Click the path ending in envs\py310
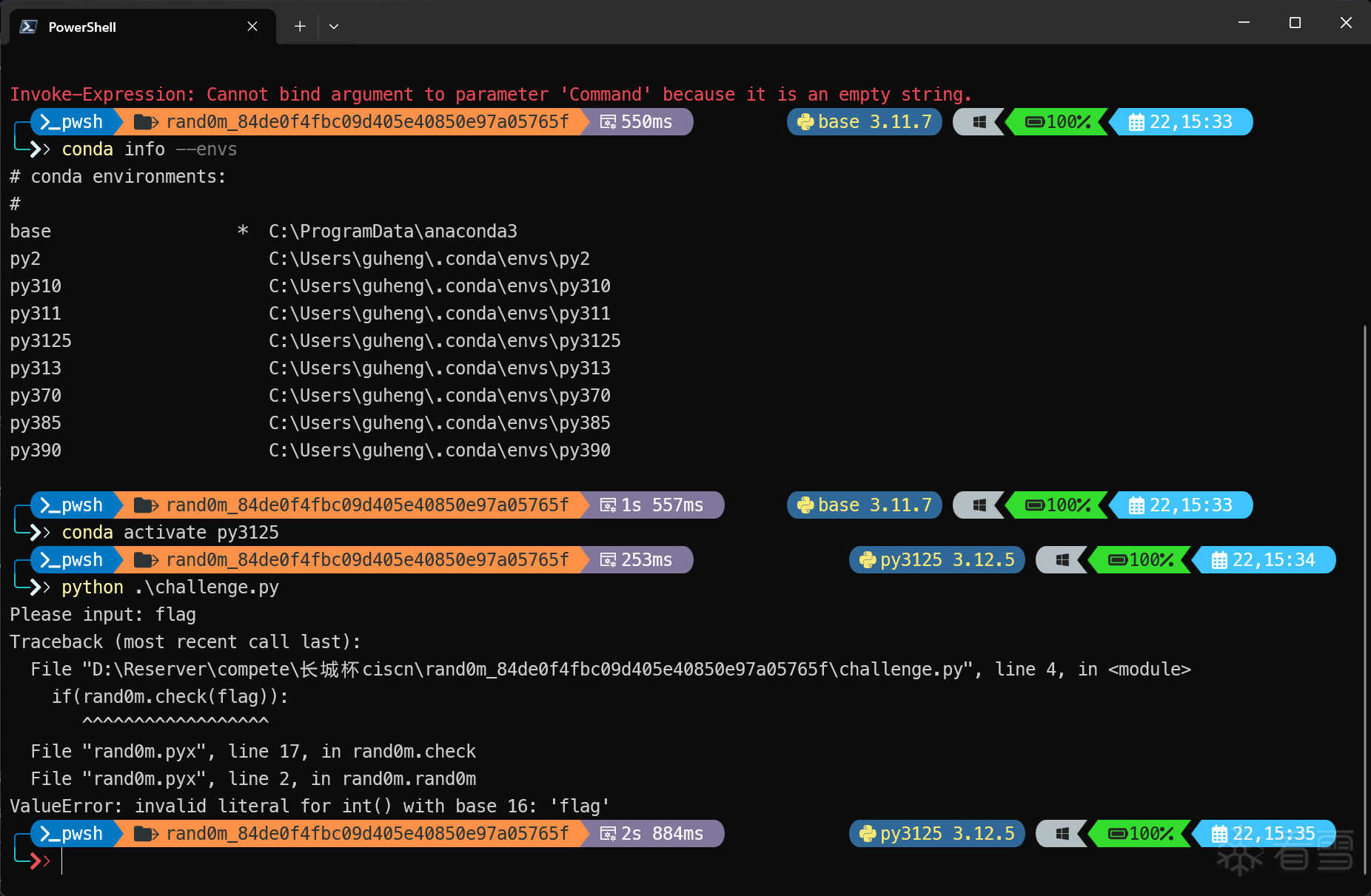Viewport: 1371px width, 896px height. coord(440,286)
